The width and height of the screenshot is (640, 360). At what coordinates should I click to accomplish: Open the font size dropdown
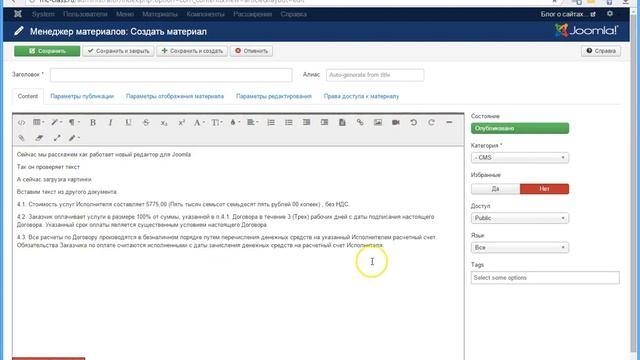click(x=217, y=122)
